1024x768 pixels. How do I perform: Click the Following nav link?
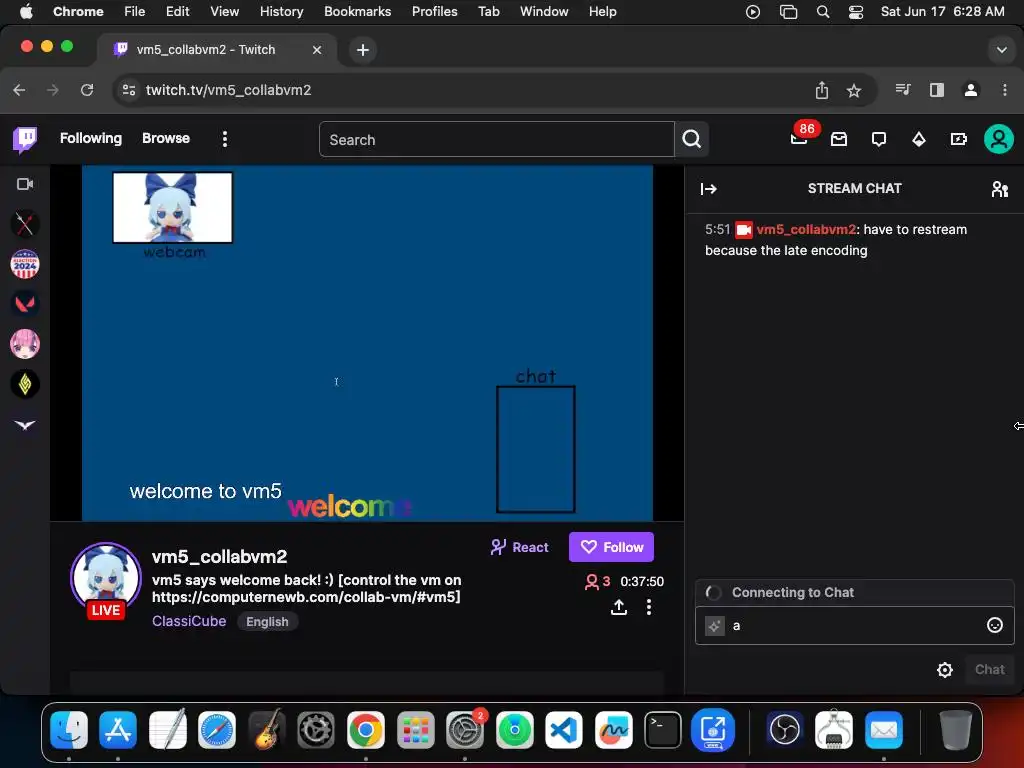pyautogui.click(x=91, y=138)
